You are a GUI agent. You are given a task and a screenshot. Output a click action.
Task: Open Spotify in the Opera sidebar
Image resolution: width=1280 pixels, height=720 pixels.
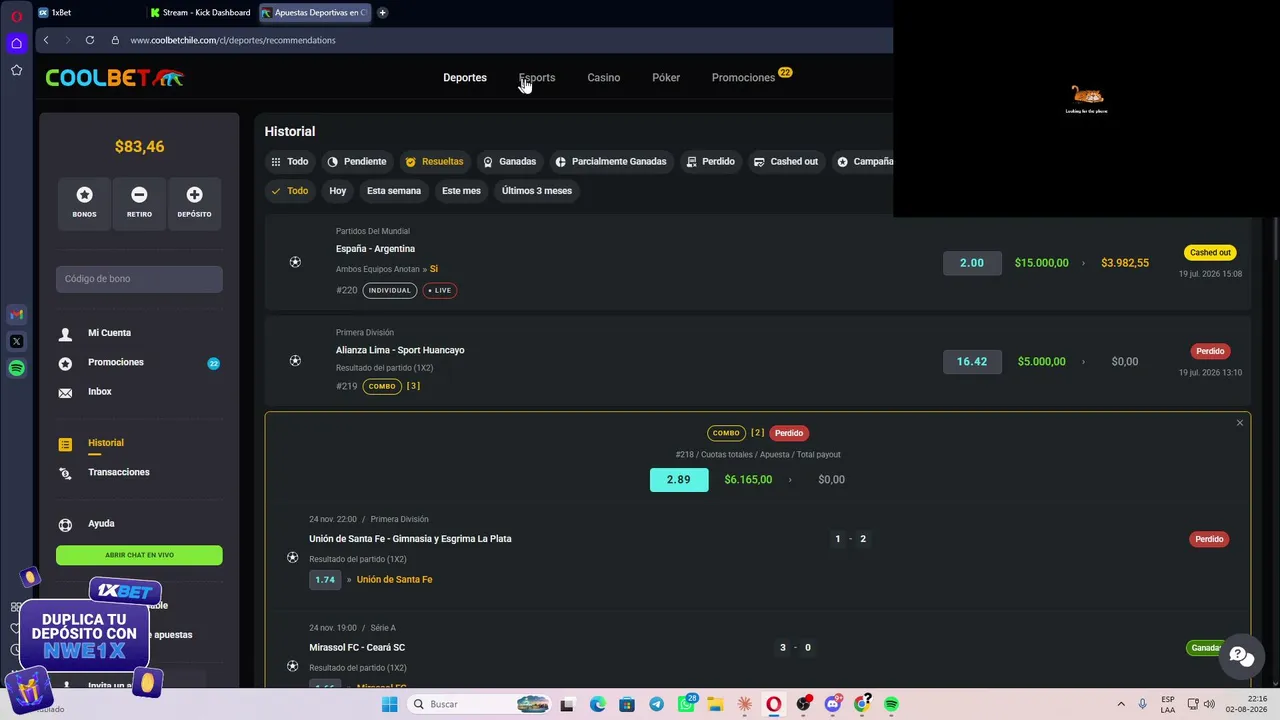tap(16, 368)
